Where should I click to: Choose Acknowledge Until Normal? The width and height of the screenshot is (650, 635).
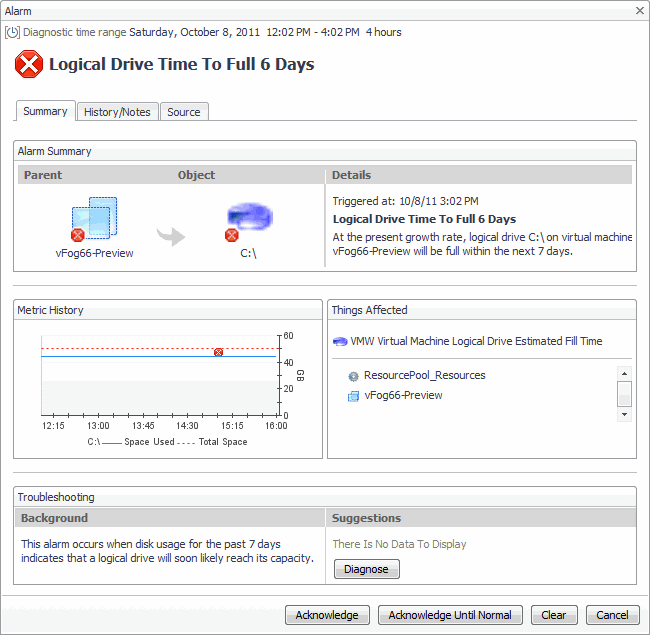[450, 615]
